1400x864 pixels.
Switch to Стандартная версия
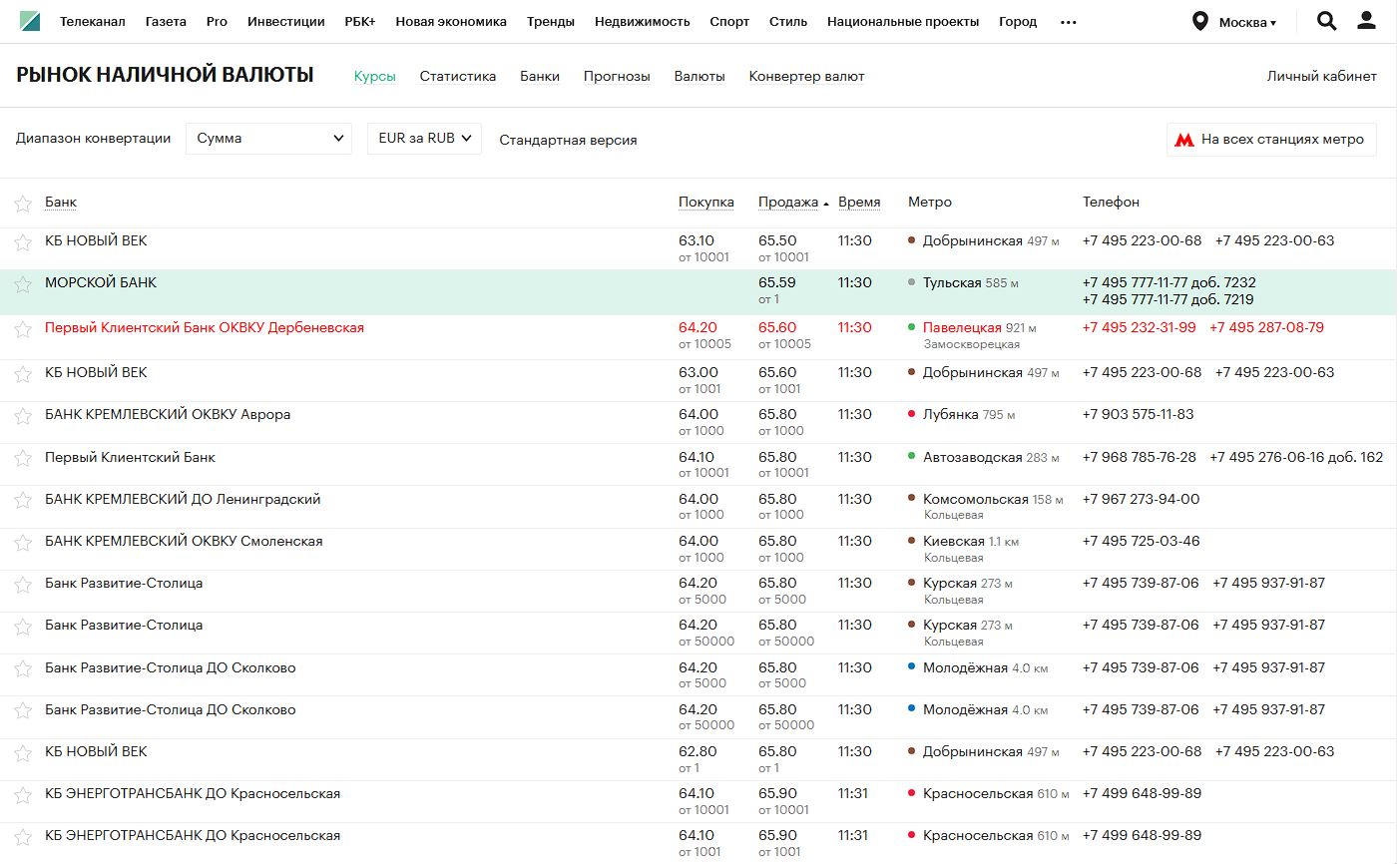pyautogui.click(x=568, y=140)
